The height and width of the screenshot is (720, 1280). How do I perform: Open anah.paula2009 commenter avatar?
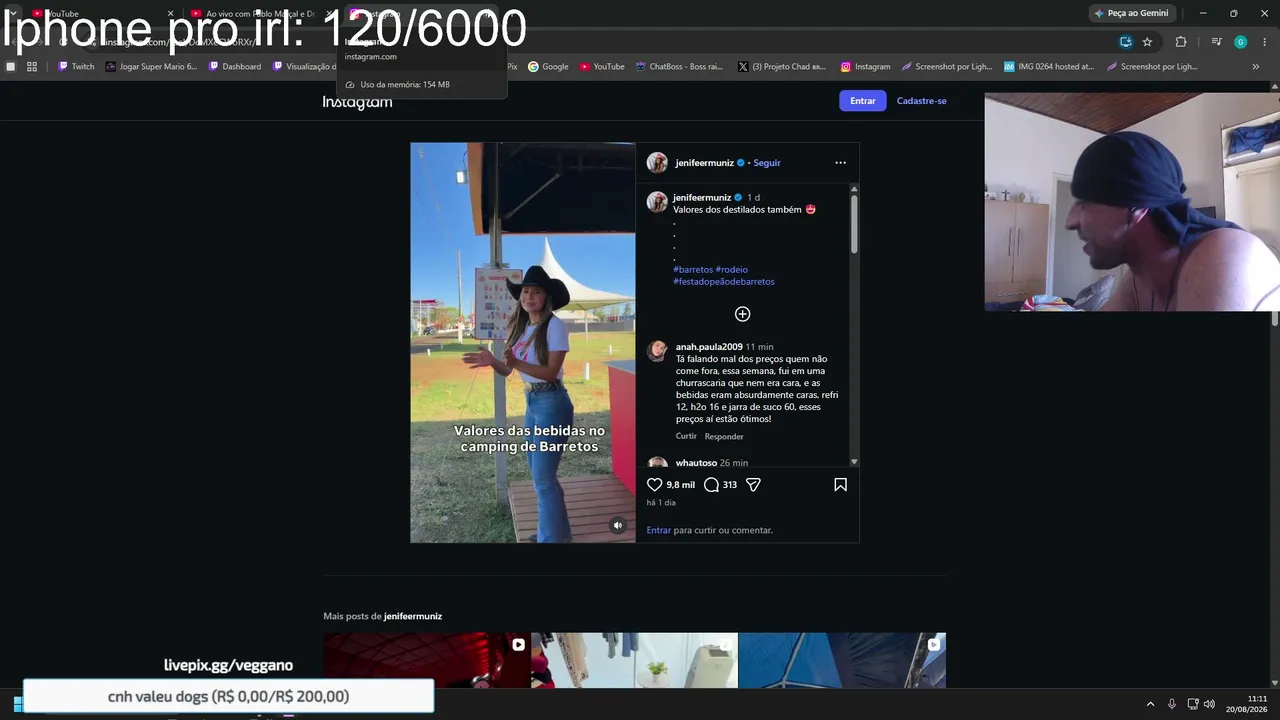[657, 350]
